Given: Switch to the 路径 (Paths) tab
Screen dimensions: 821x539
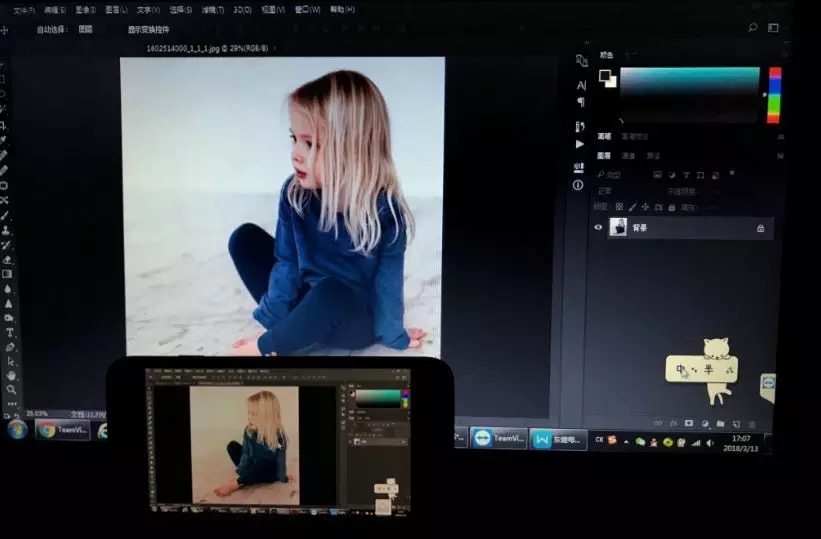Looking at the screenshot, I should click(x=653, y=156).
